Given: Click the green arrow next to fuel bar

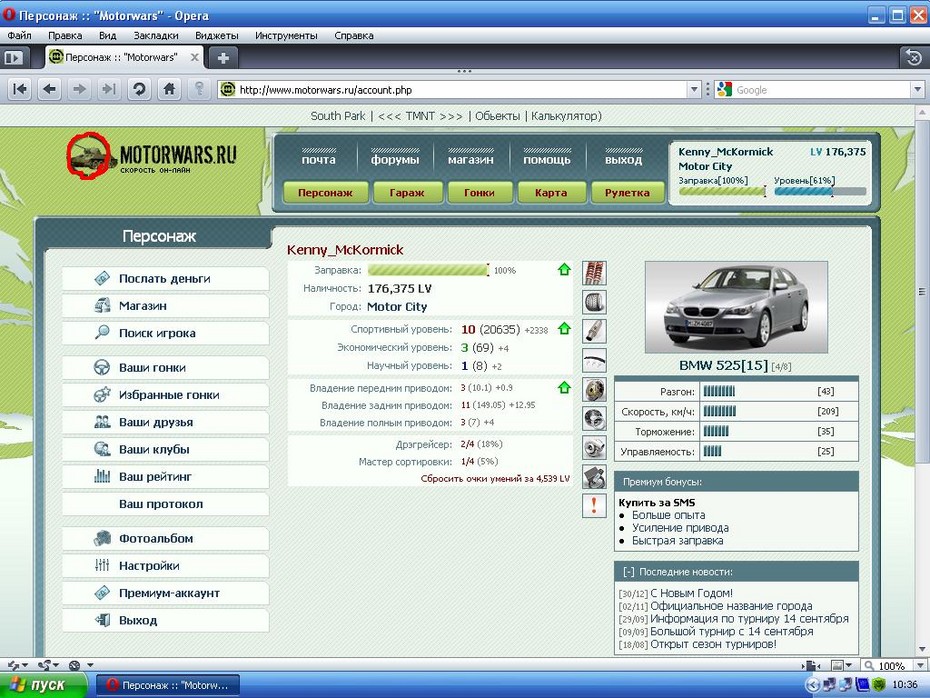Looking at the screenshot, I should [x=564, y=270].
